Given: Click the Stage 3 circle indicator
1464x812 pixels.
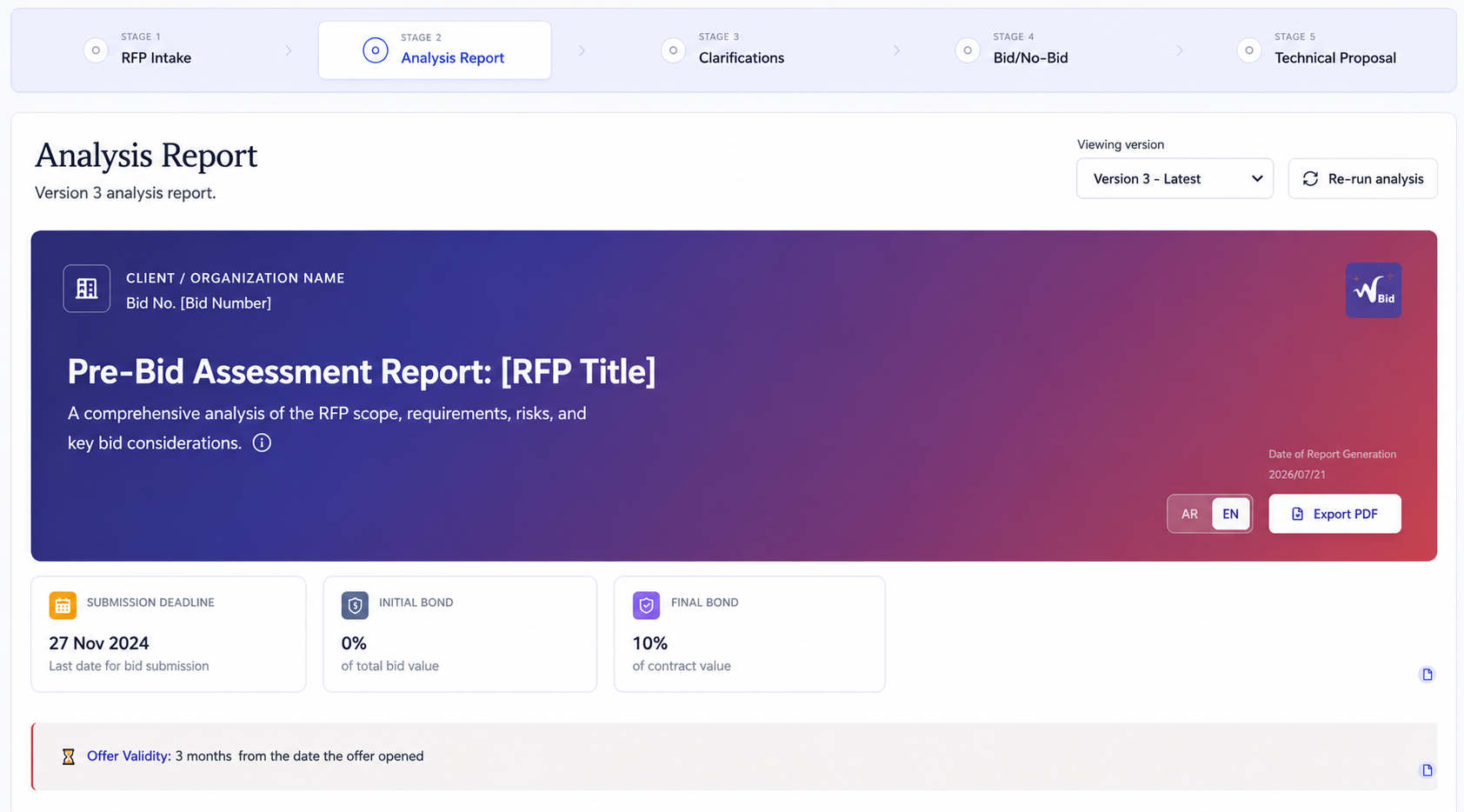Looking at the screenshot, I should [x=673, y=50].
